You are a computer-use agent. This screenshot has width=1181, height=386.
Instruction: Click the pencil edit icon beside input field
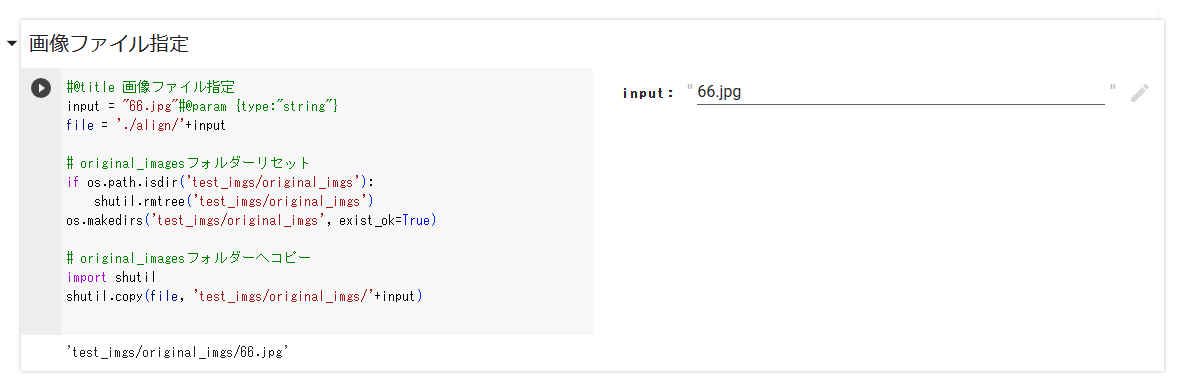point(1140,93)
